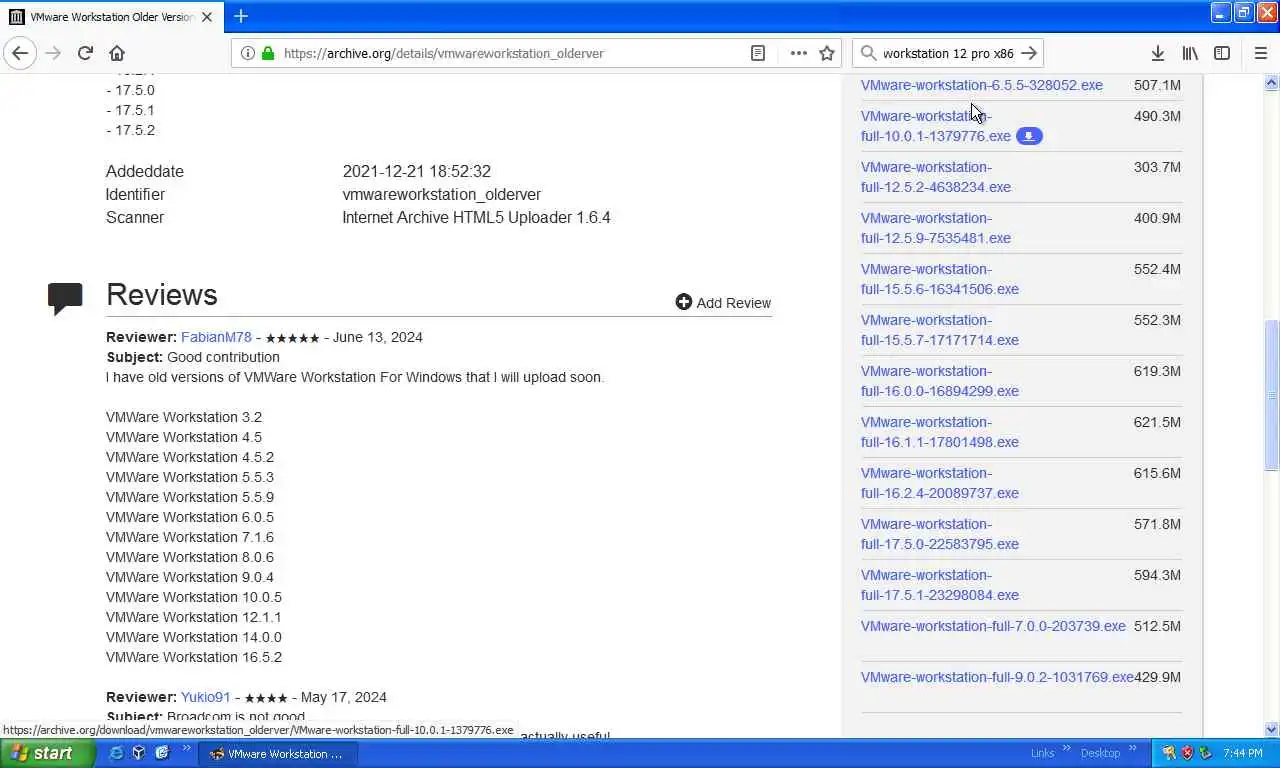The width and height of the screenshot is (1280, 768).
Task: Click the VMWare Workstation 12.1.1 review line
Action: tap(193, 617)
